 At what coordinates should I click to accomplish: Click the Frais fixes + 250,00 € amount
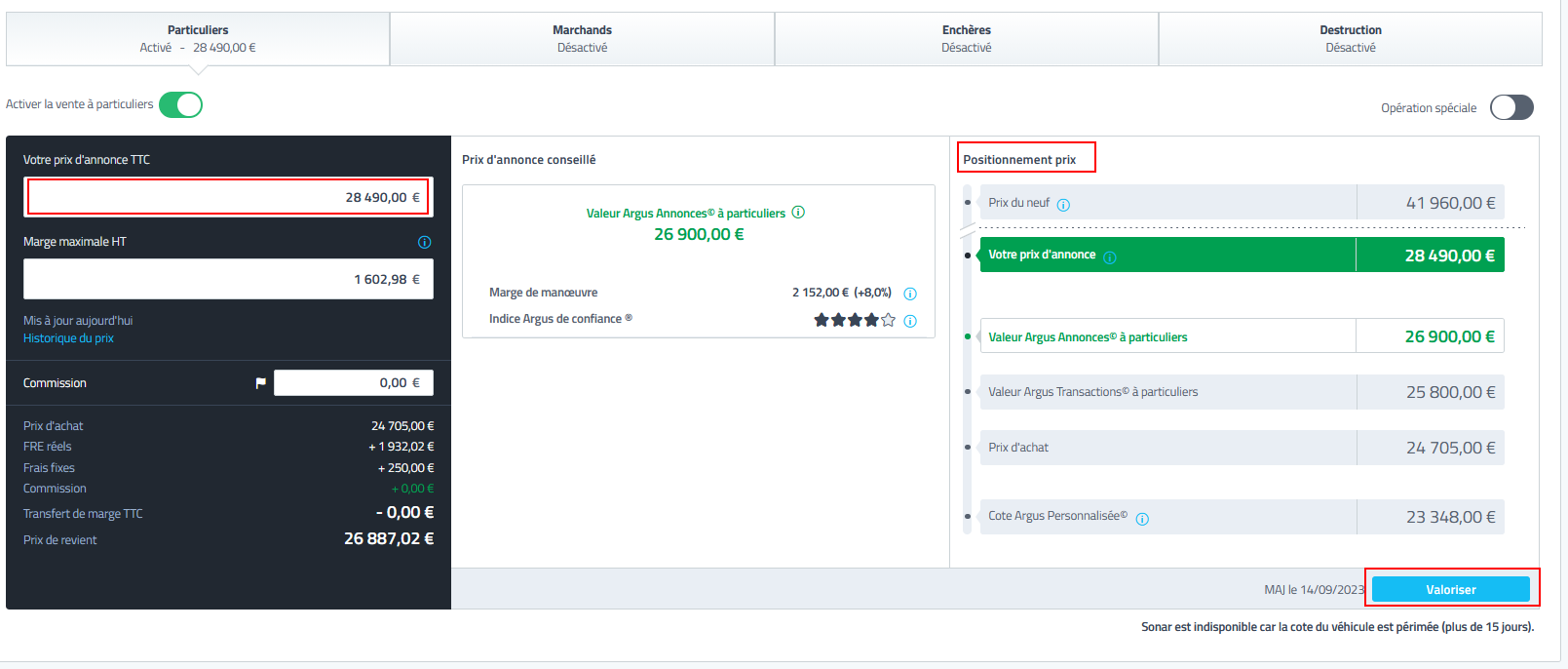tap(406, 468)
